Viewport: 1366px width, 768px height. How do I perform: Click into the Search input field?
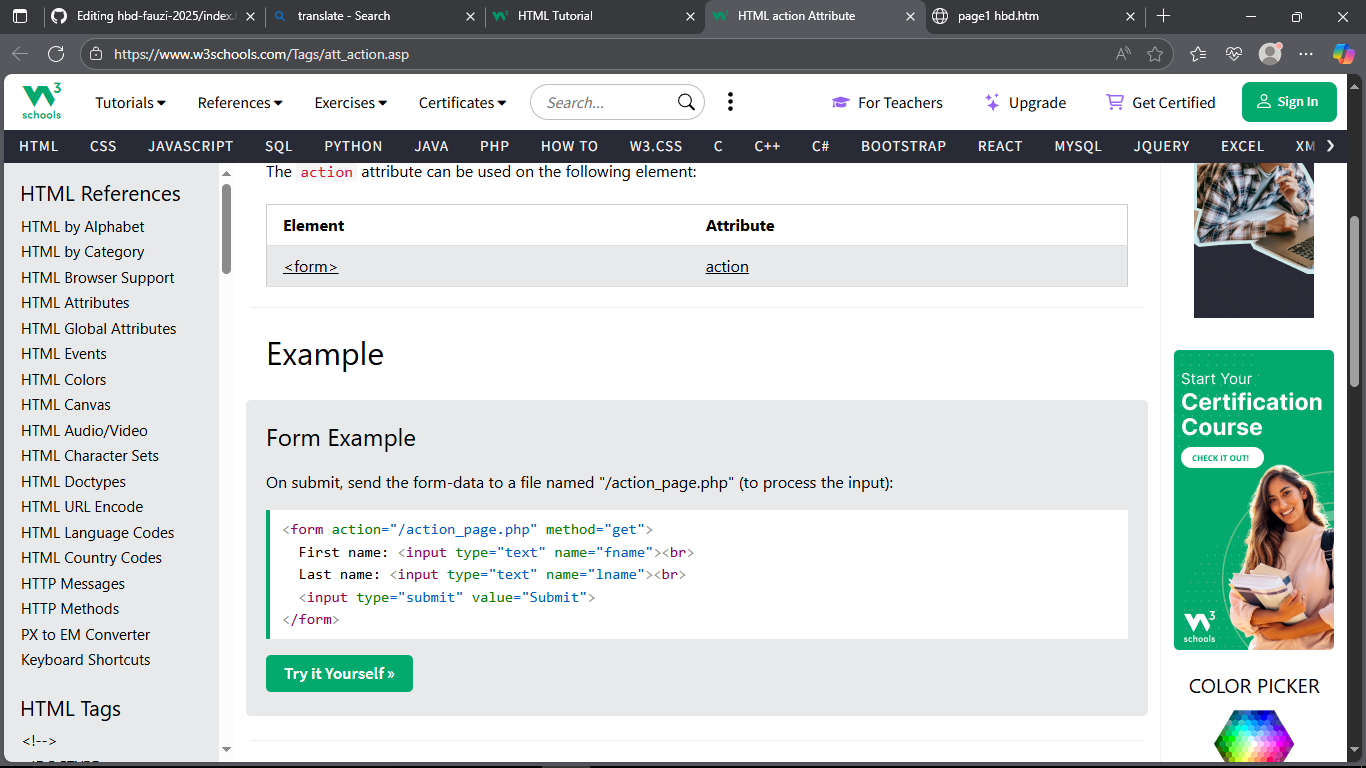coord(605,102)
